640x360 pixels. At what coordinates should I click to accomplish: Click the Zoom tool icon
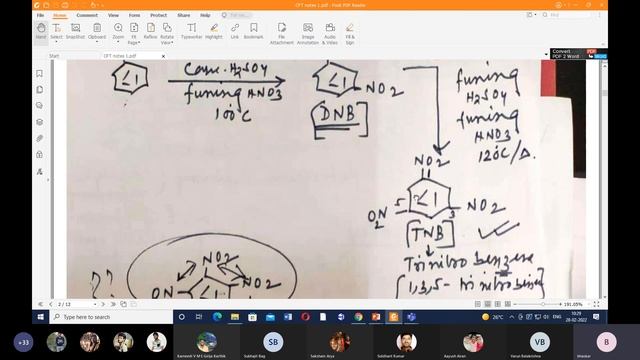coord(118,28)
